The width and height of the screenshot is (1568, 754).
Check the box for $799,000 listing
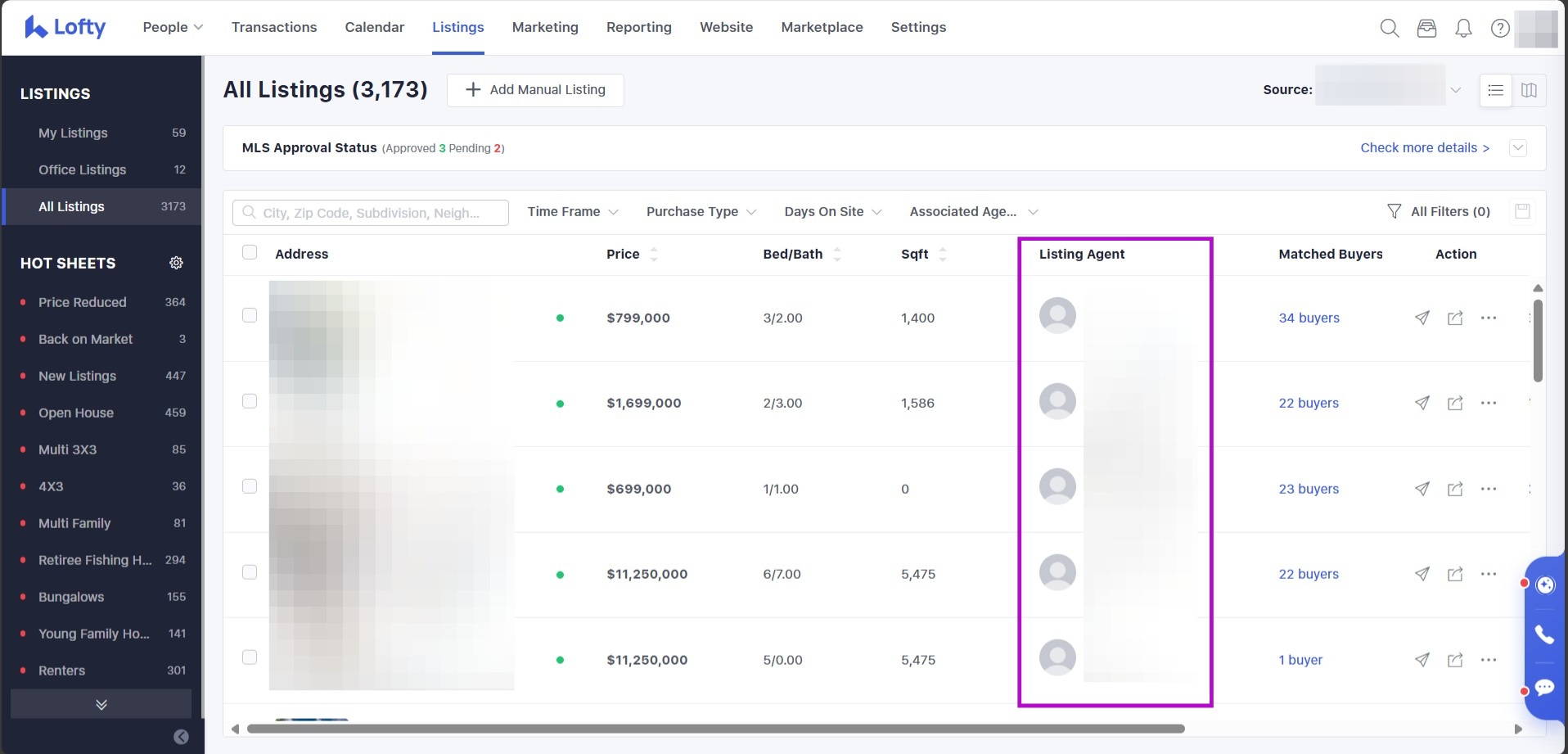pyautogui.click(x=250, y=315)
